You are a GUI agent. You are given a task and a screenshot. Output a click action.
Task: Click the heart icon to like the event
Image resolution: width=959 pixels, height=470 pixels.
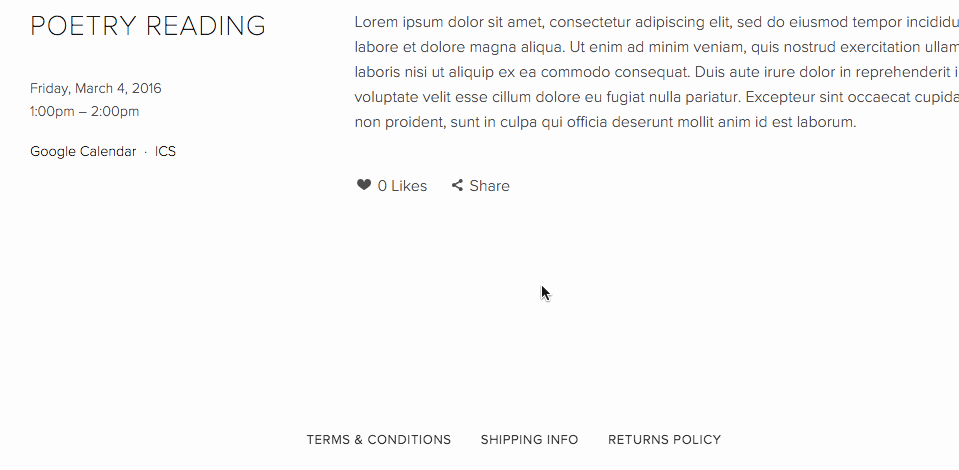tap(364, 185)
